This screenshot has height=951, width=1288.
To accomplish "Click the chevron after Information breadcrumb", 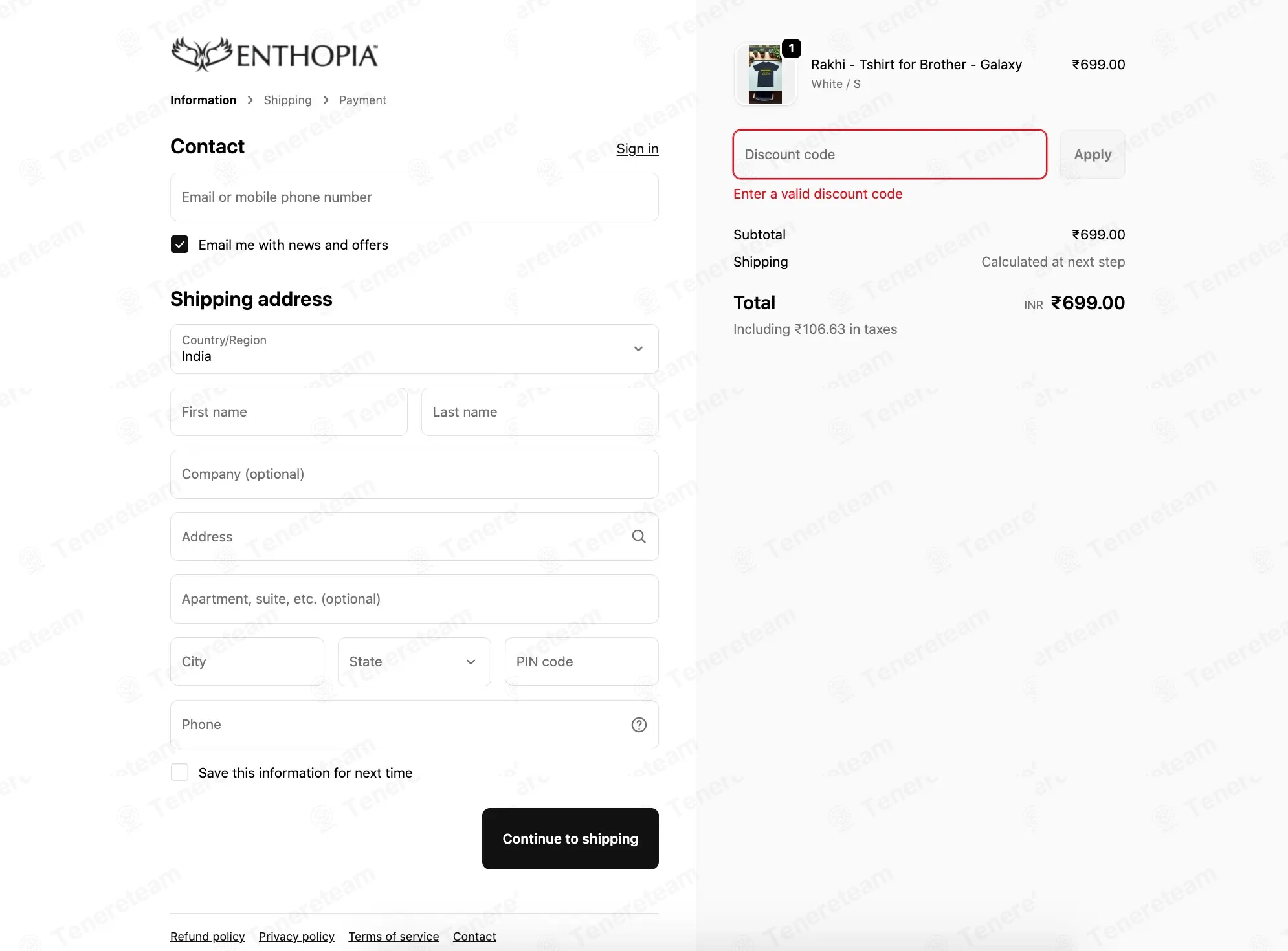I will 250,100.
